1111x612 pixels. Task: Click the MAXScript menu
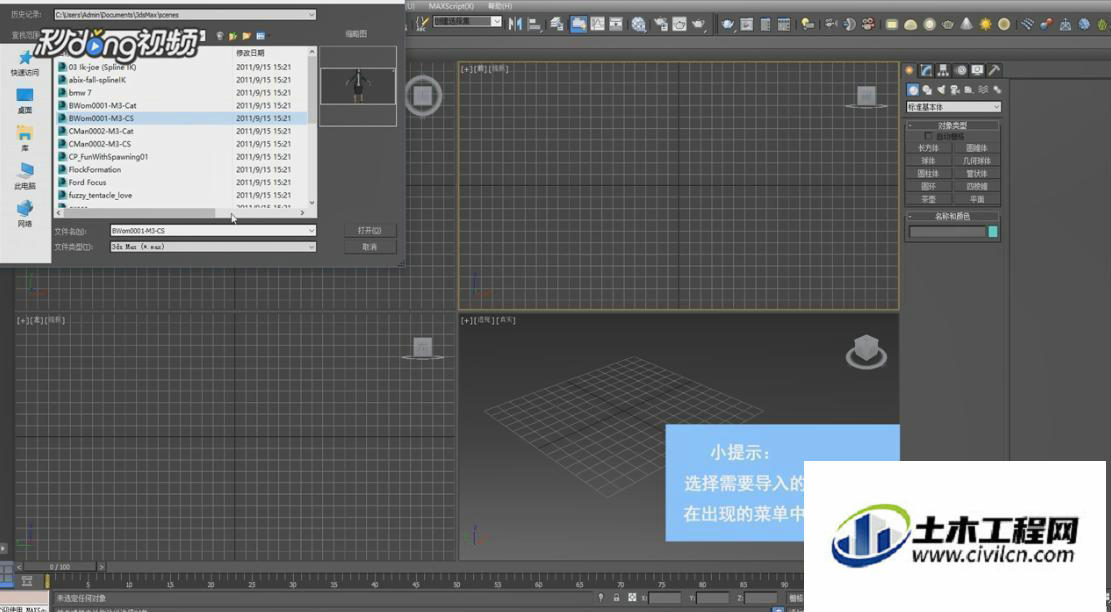(451, 6)
